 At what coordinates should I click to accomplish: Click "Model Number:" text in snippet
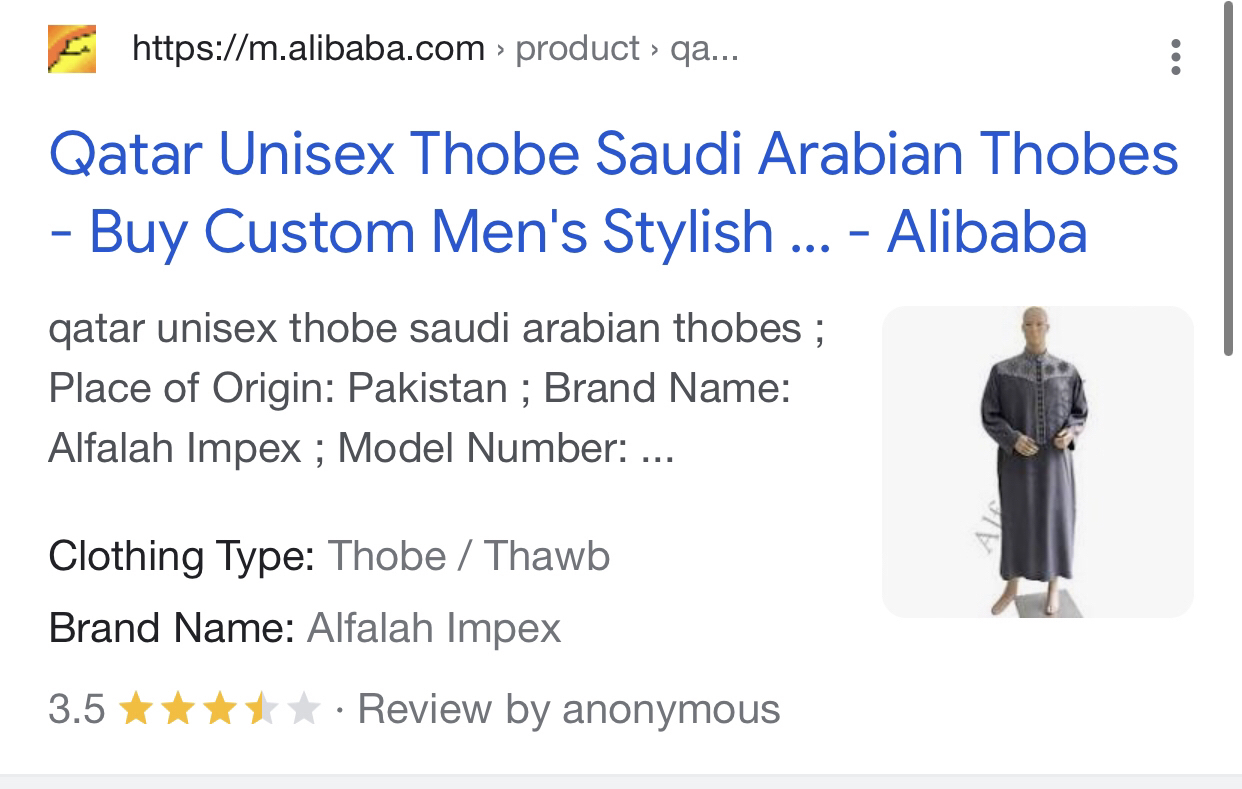click(x=483, y=448)
